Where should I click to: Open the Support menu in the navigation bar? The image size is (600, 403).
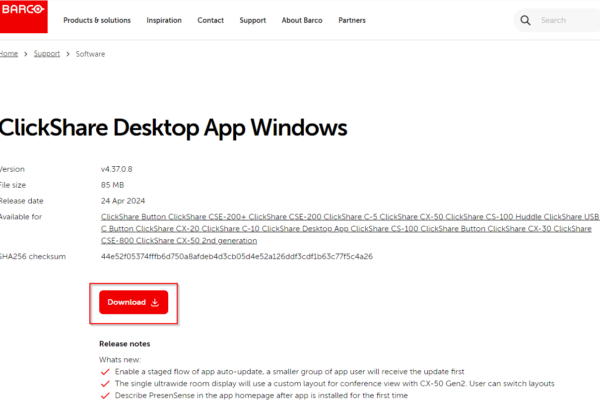click(253, 20)
